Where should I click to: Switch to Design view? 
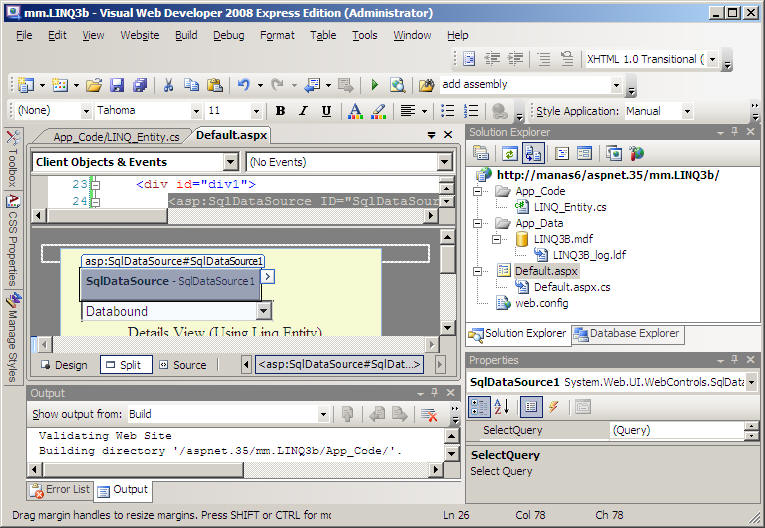(x=64, y=365)
